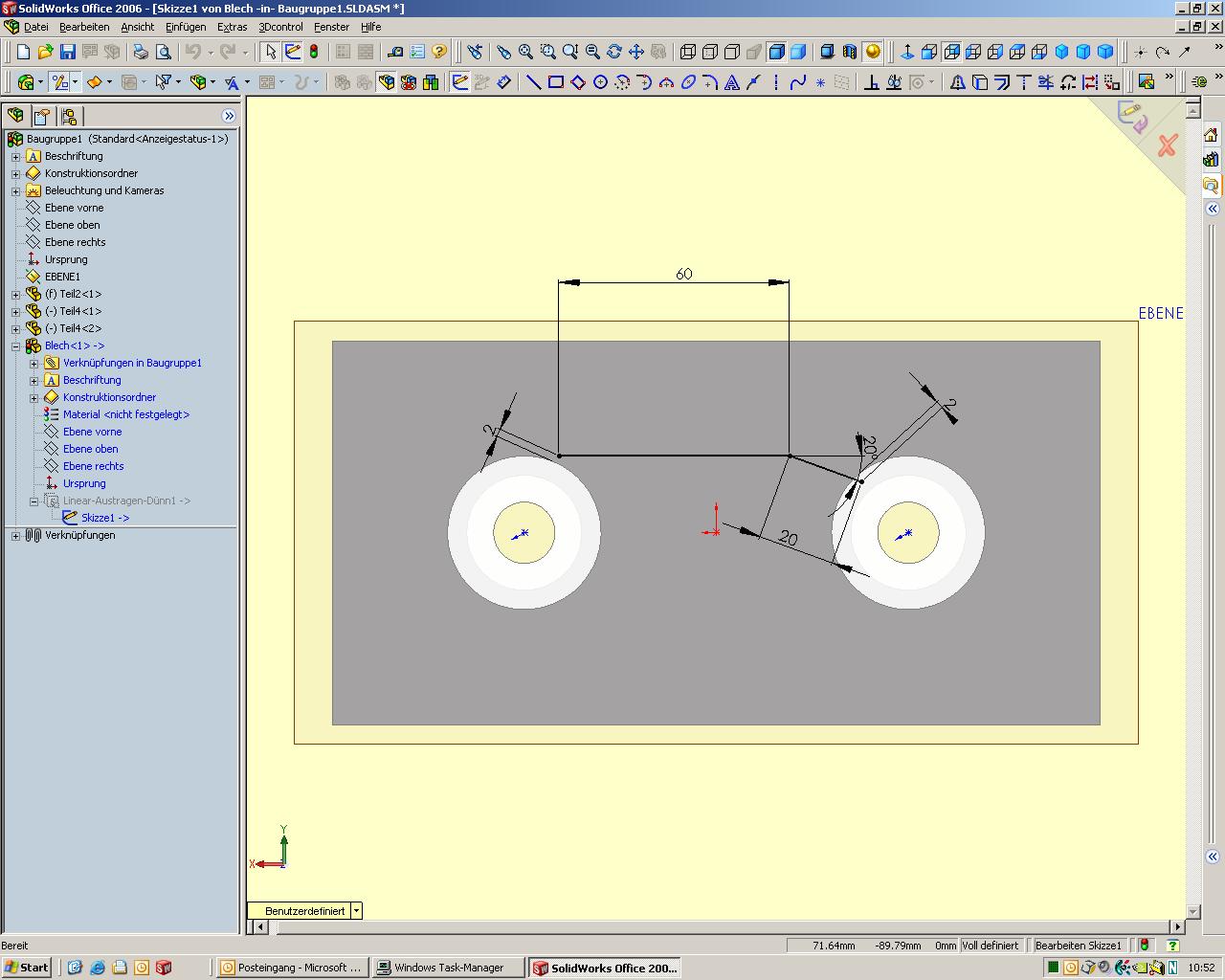The image size is (1225, 980).
Task: Choose the Circle sketch tool
Action: tap(600, 82)
